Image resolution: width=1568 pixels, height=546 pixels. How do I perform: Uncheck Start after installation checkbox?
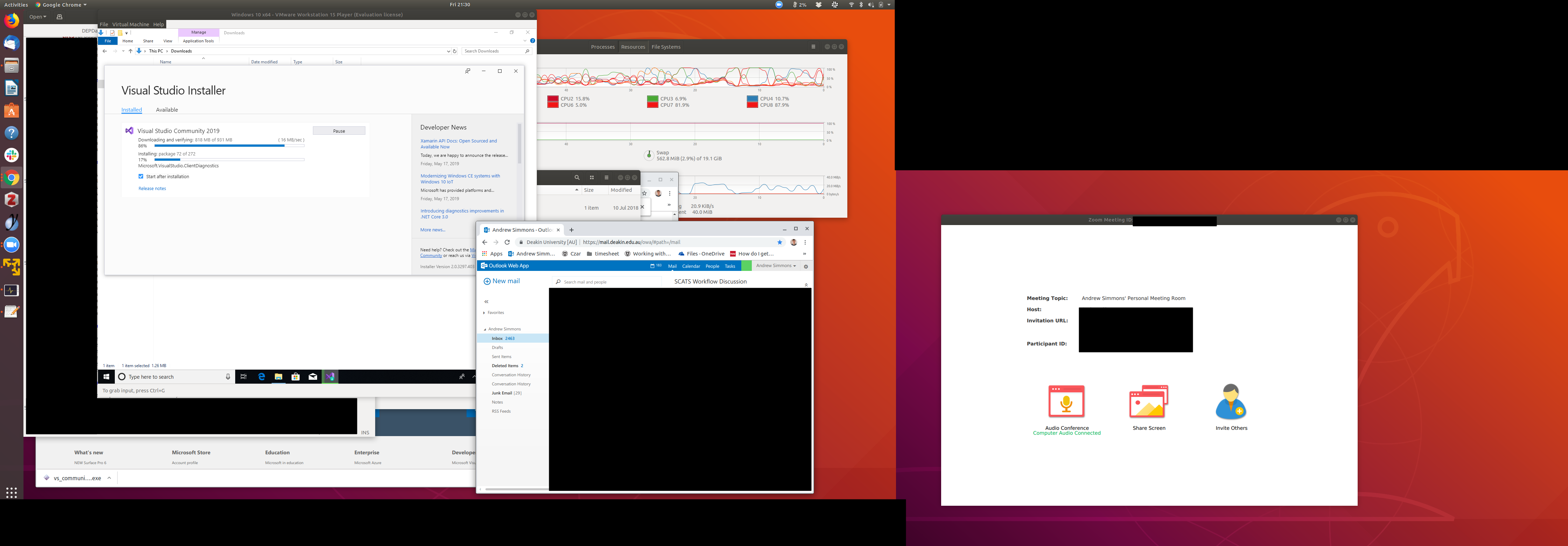click(x=141, y=176)
